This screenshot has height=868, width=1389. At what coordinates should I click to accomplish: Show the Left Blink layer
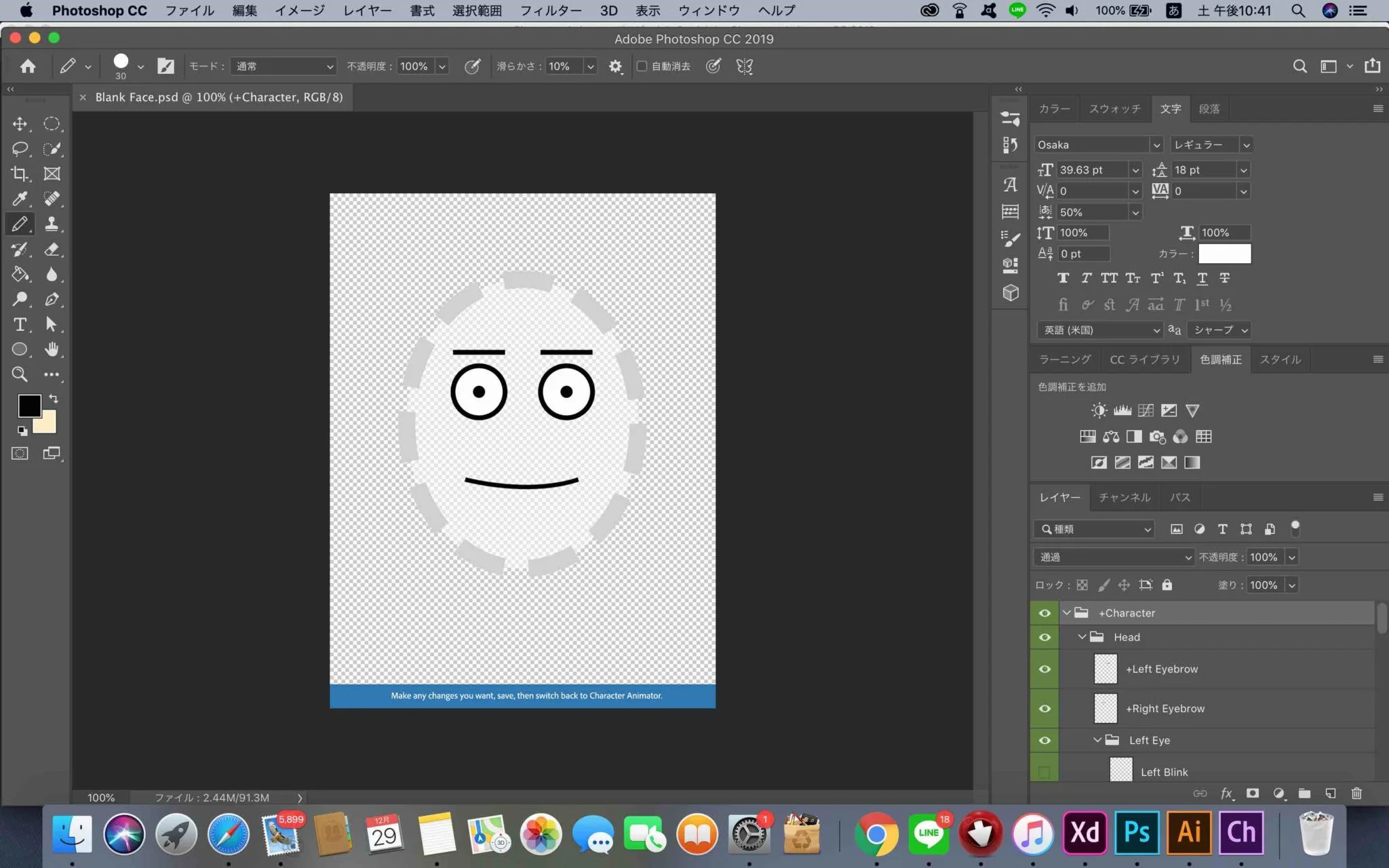click(x=1044, y=772)
